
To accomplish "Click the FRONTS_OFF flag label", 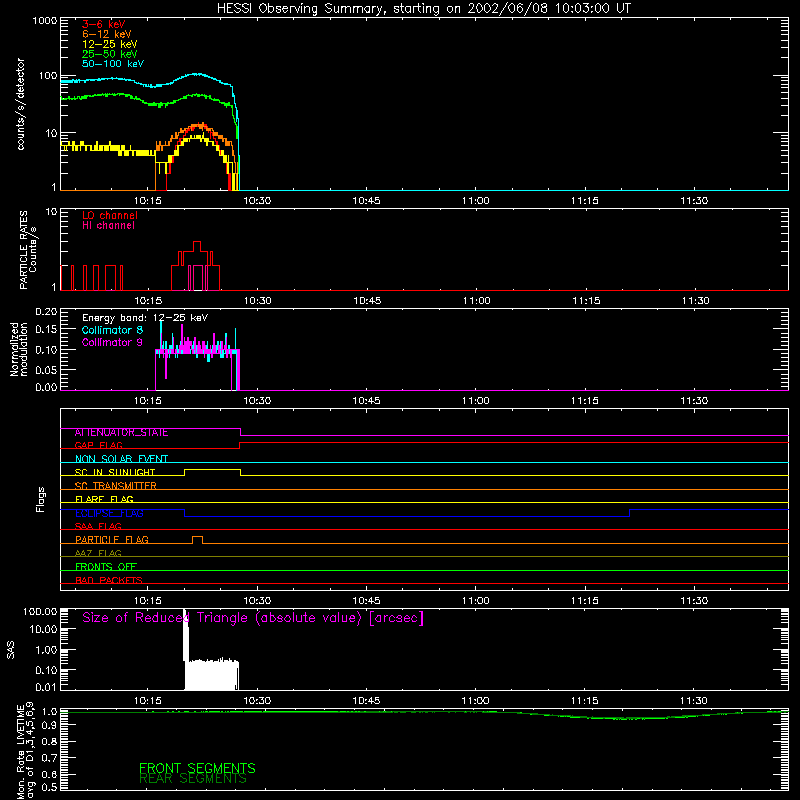I will pos(106,567).
